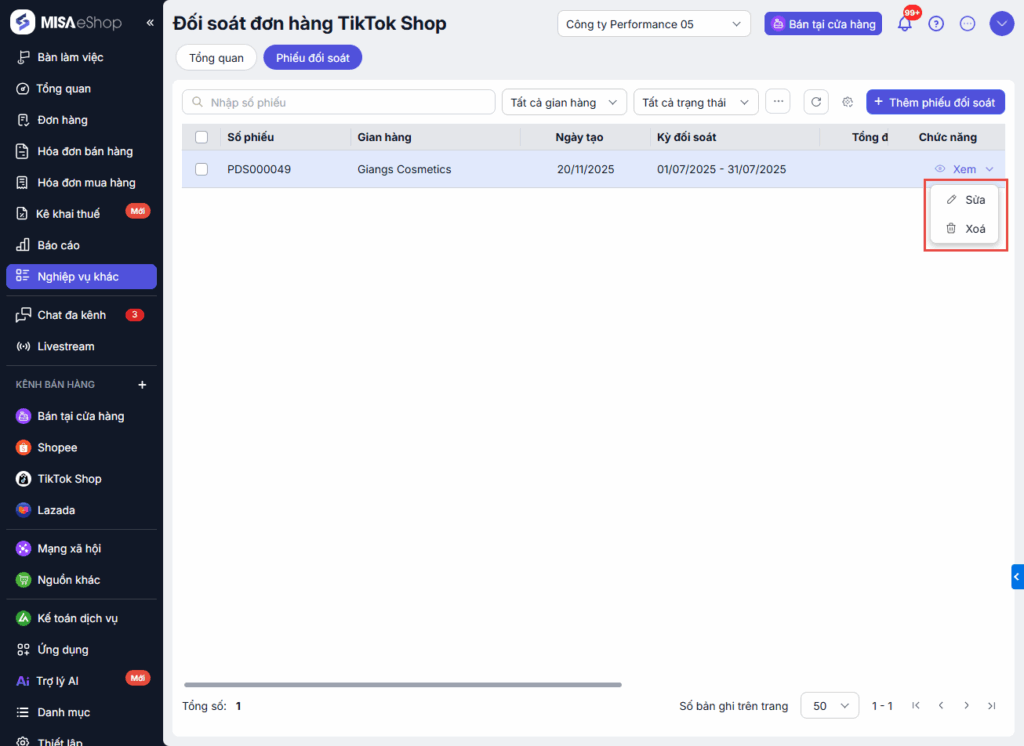Click Gian hàng column header

pos(384,137)
